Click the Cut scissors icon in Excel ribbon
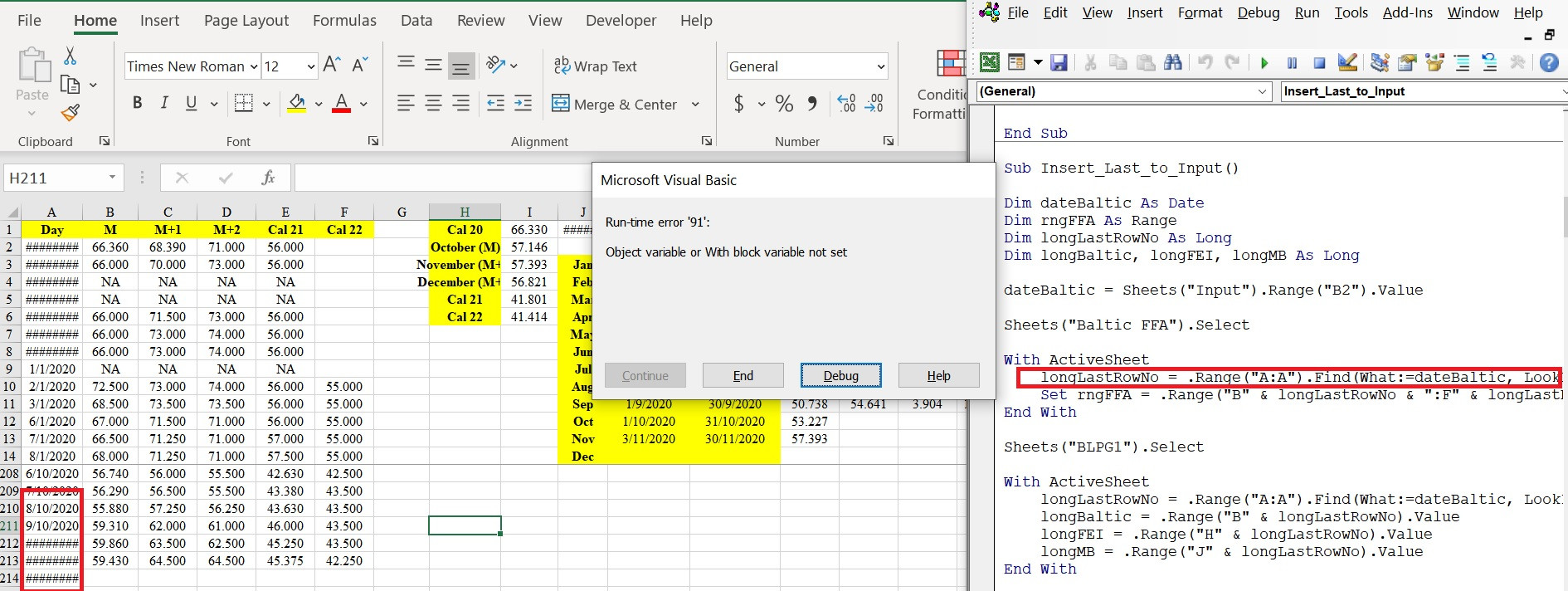 [x=70, y=56]
